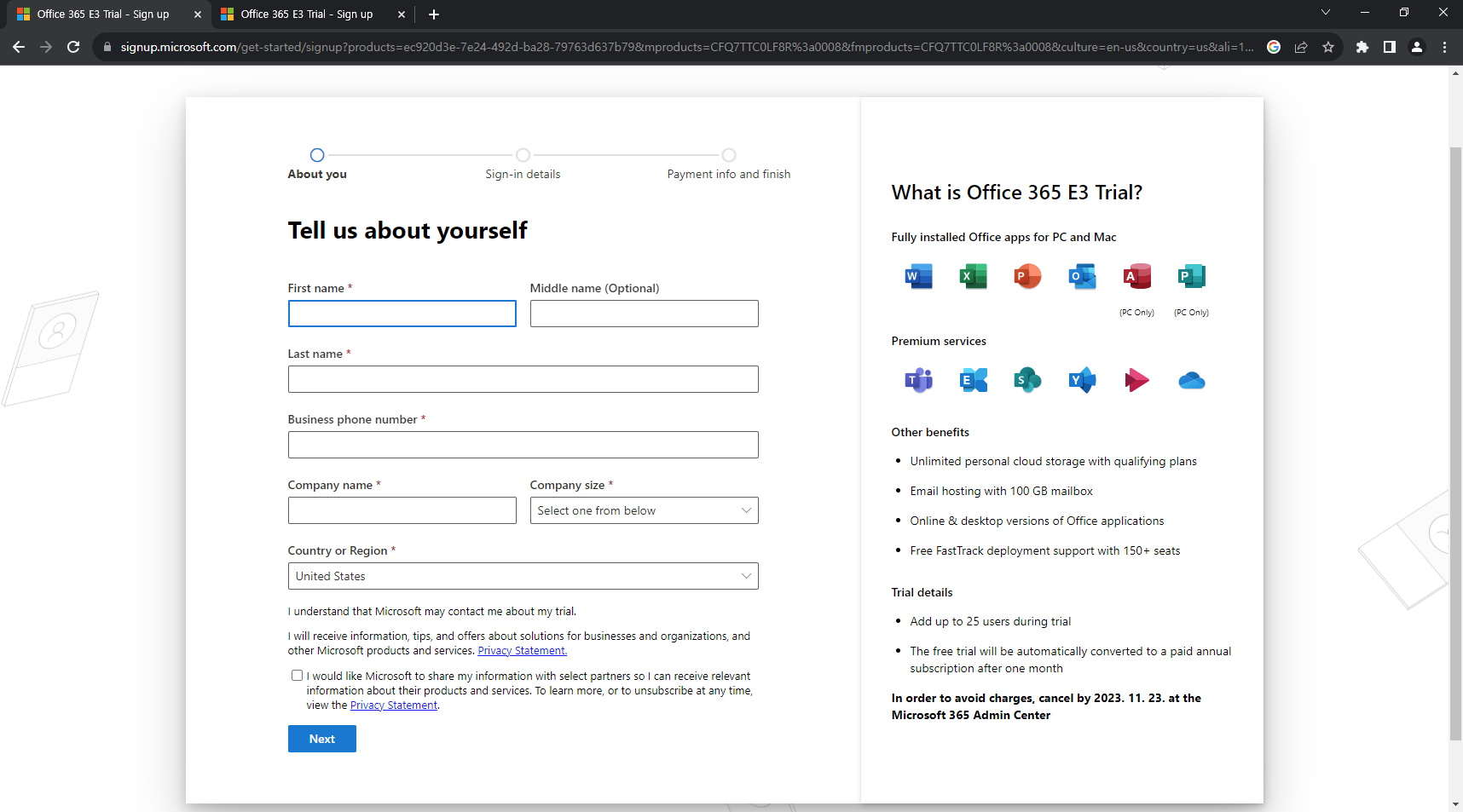Click the OneDrive cloud icon
This screenshot has width=1463, height=812.
click(1191, 381)
